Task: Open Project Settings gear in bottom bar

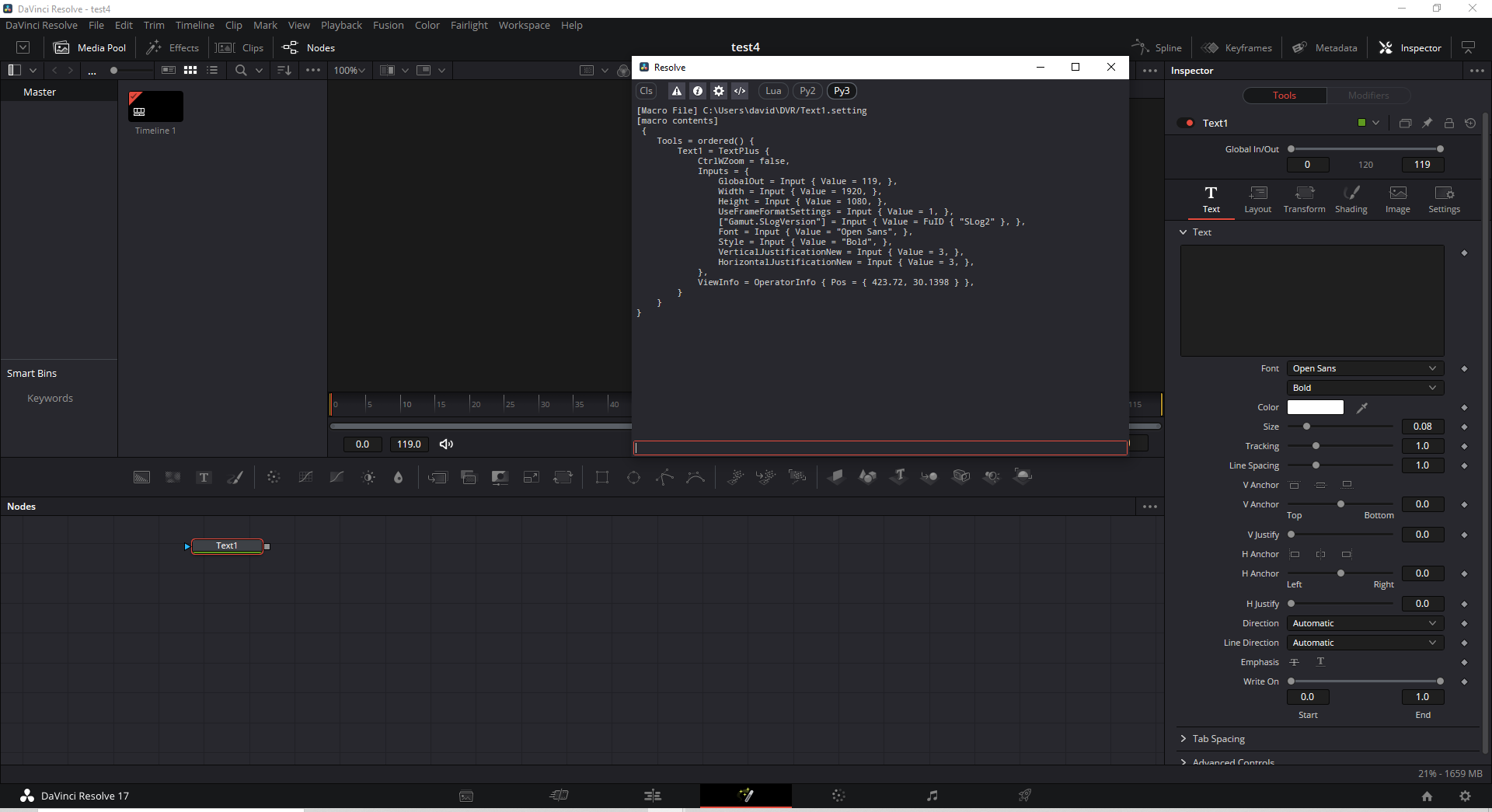Action: point(1465,796)
